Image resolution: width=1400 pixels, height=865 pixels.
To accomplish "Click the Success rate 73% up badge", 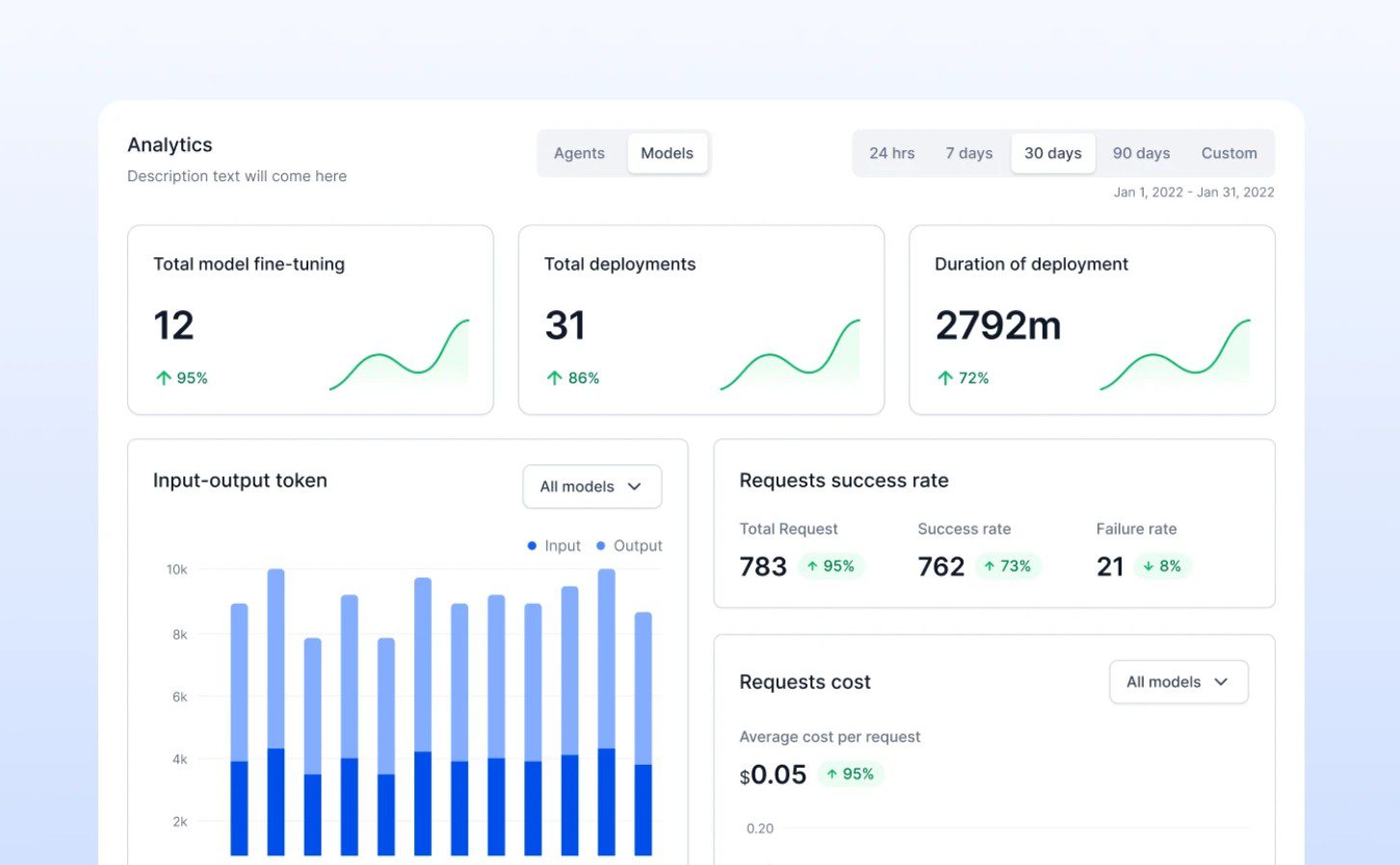I will coord(1007,566).
